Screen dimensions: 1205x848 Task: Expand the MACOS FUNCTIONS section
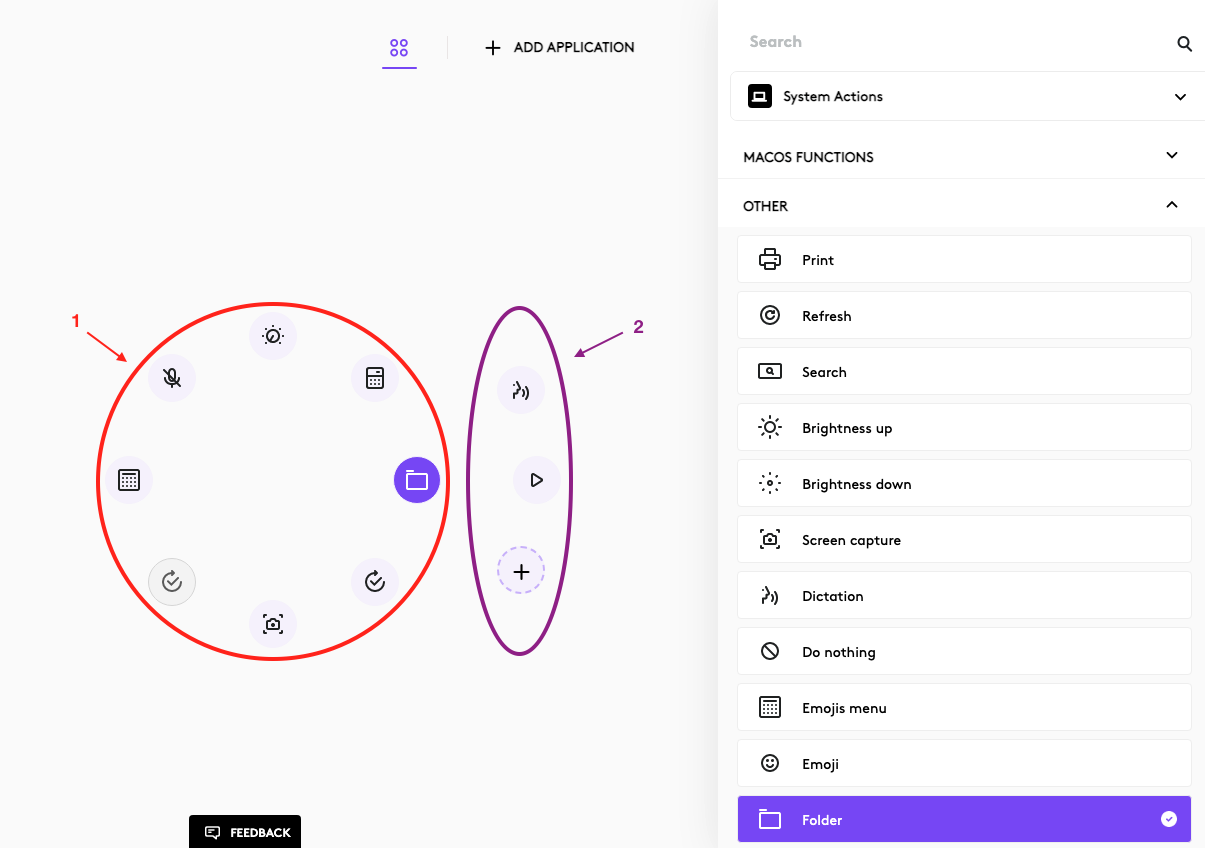[1171, 156]
